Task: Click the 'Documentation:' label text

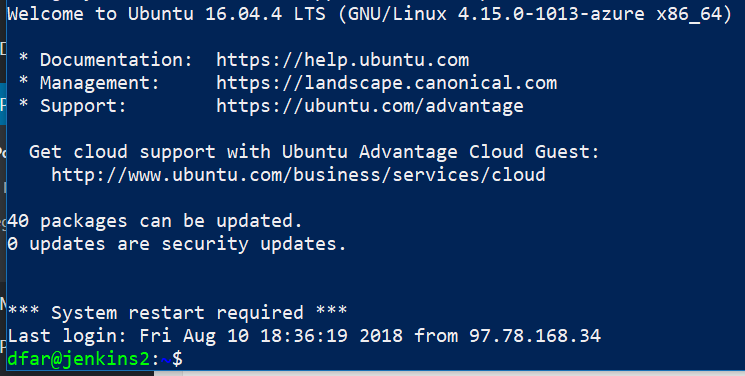Action: (x=116, y=60)
